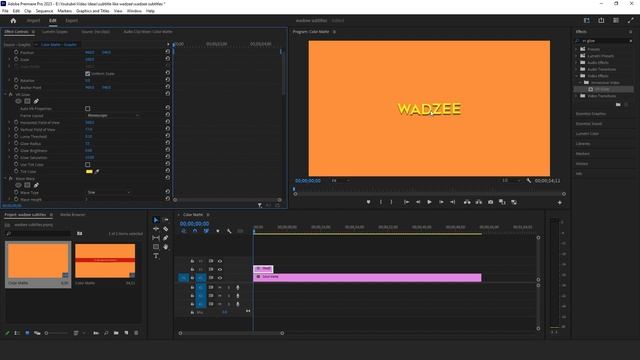The width and height of the screenshot is (640, 360).
Task: Toggle animation stopwatch for Glow Radius
Action: 16,143
